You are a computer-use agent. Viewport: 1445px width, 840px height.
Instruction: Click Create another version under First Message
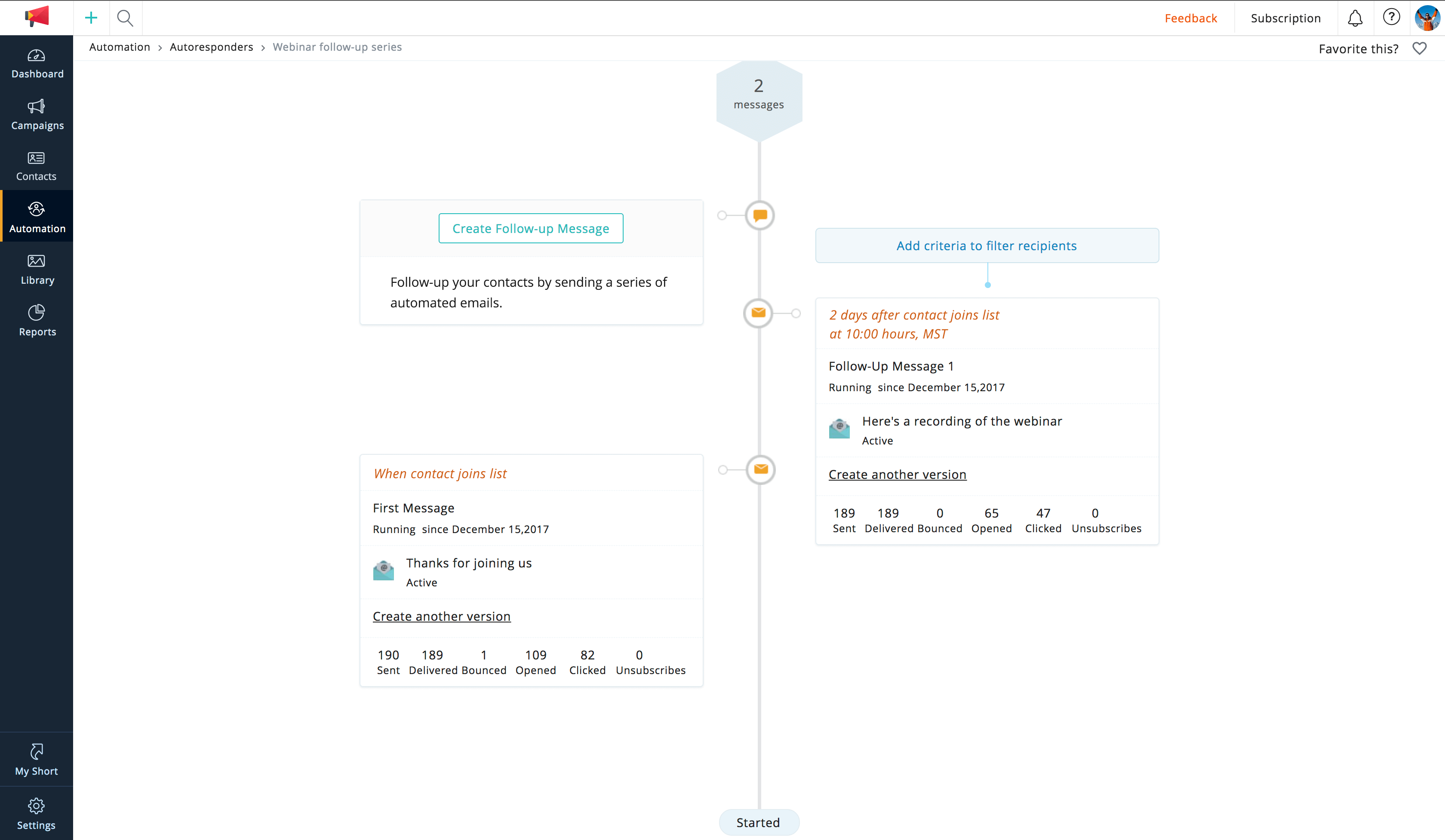coord(442,616)
